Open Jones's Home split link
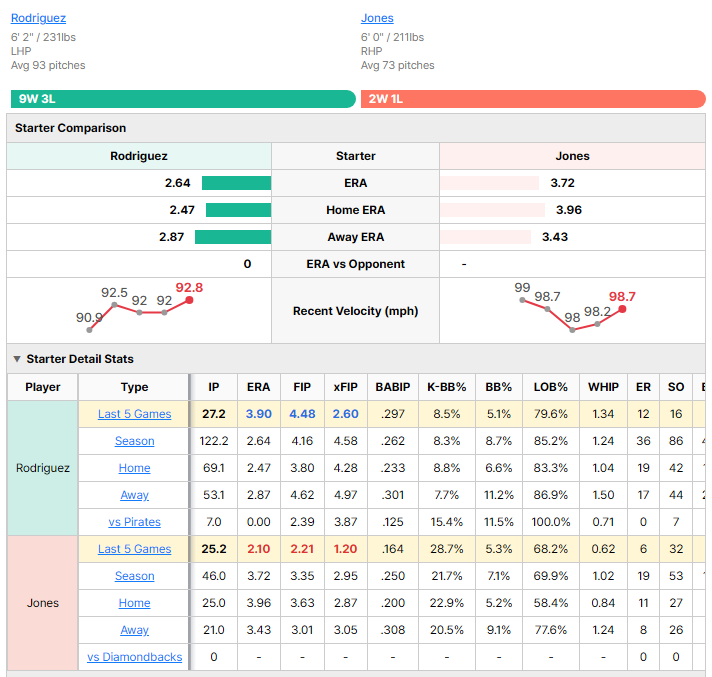Image resolution: width=712 pixels, height=677 pixels. tap(134, 603)
